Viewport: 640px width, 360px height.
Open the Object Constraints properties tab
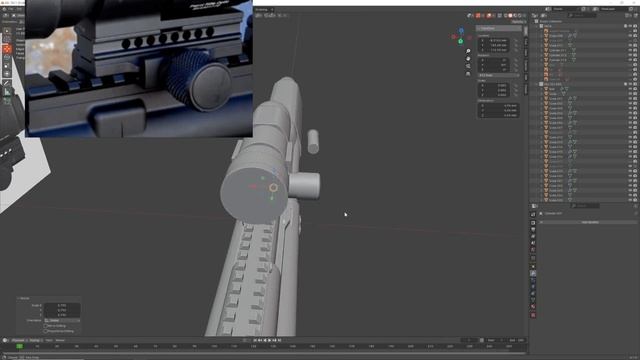[x=533, y=293]
